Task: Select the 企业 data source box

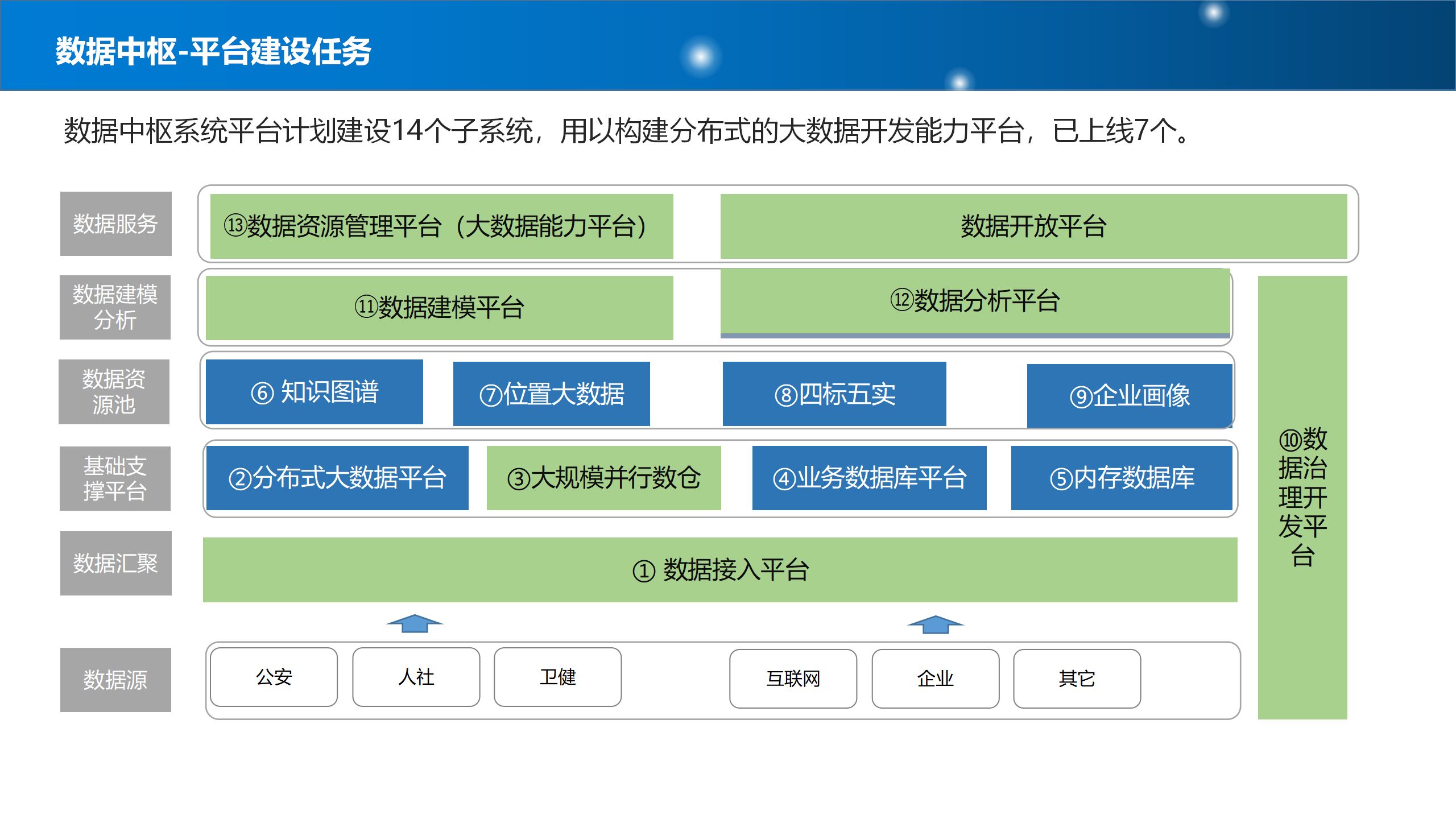Action: tap(936, 679)
